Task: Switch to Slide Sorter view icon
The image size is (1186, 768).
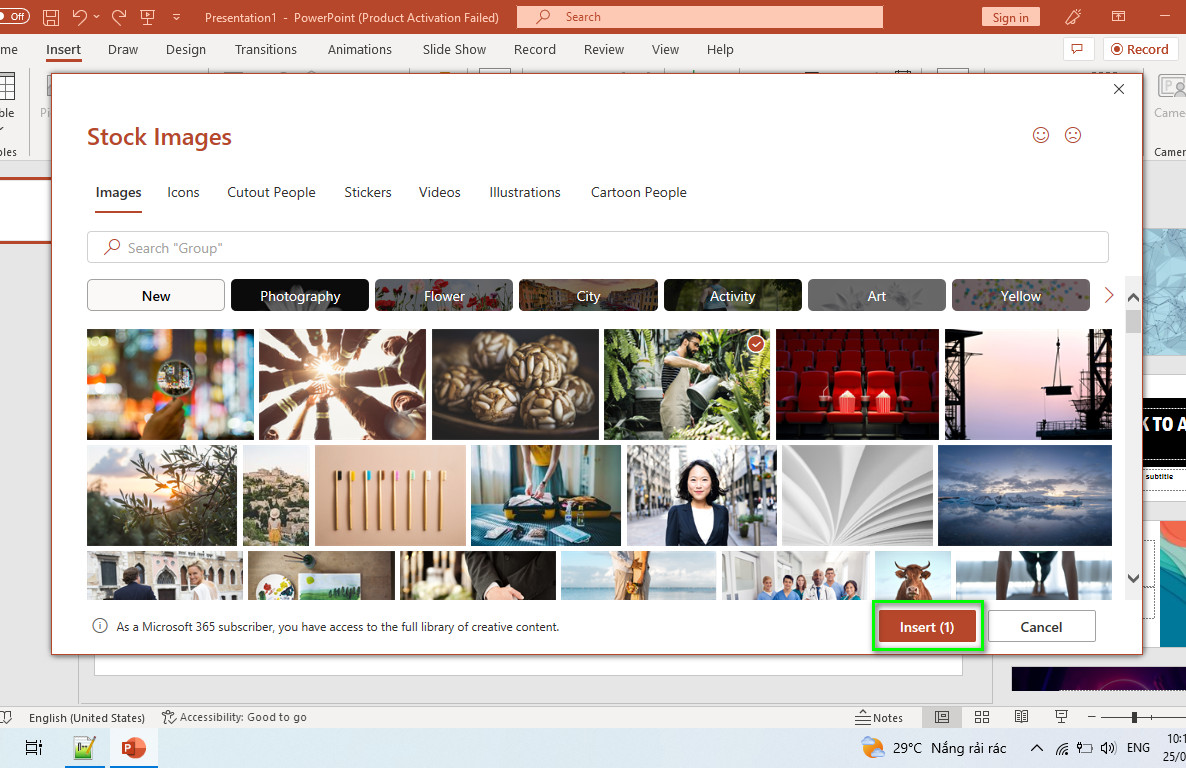Action: click(x=982, y=717)
